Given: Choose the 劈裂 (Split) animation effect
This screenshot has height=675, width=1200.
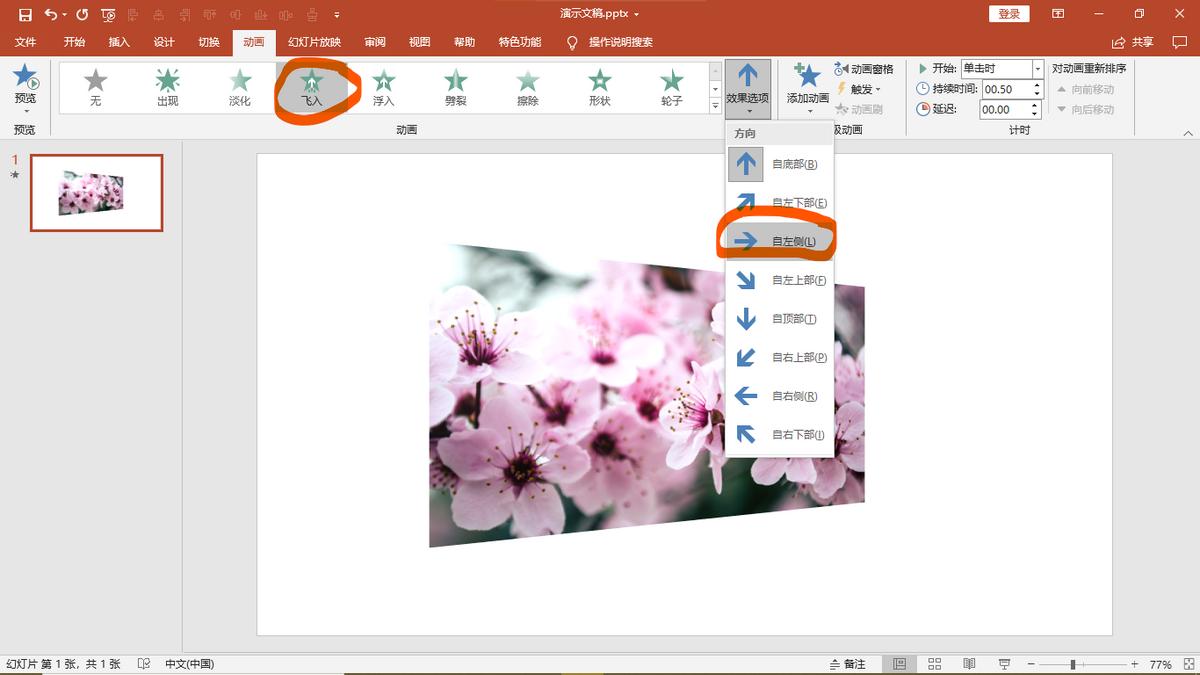Looking at the screenshot, I should click(x=455, y=87).
